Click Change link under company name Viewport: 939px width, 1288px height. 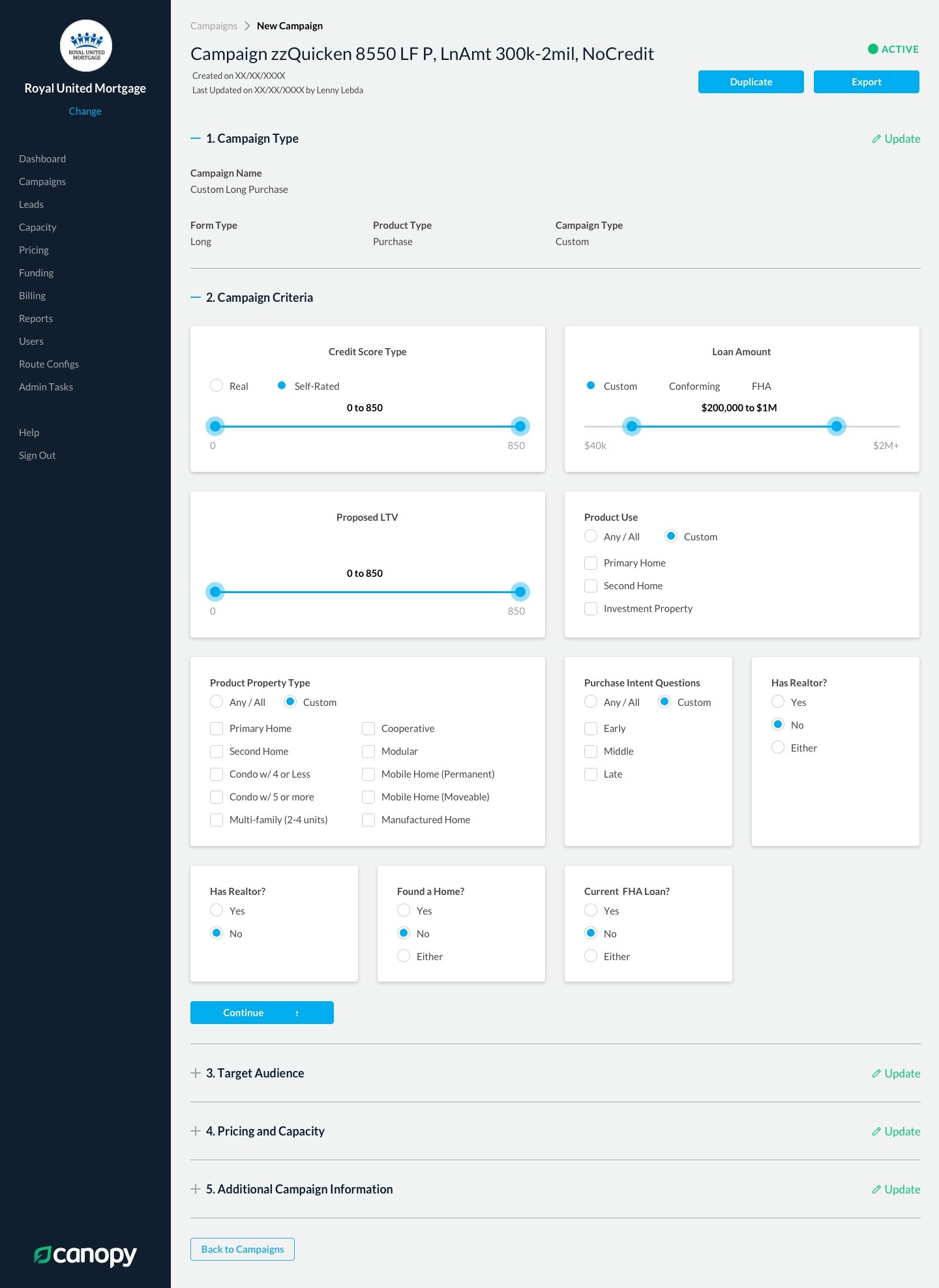85,111
